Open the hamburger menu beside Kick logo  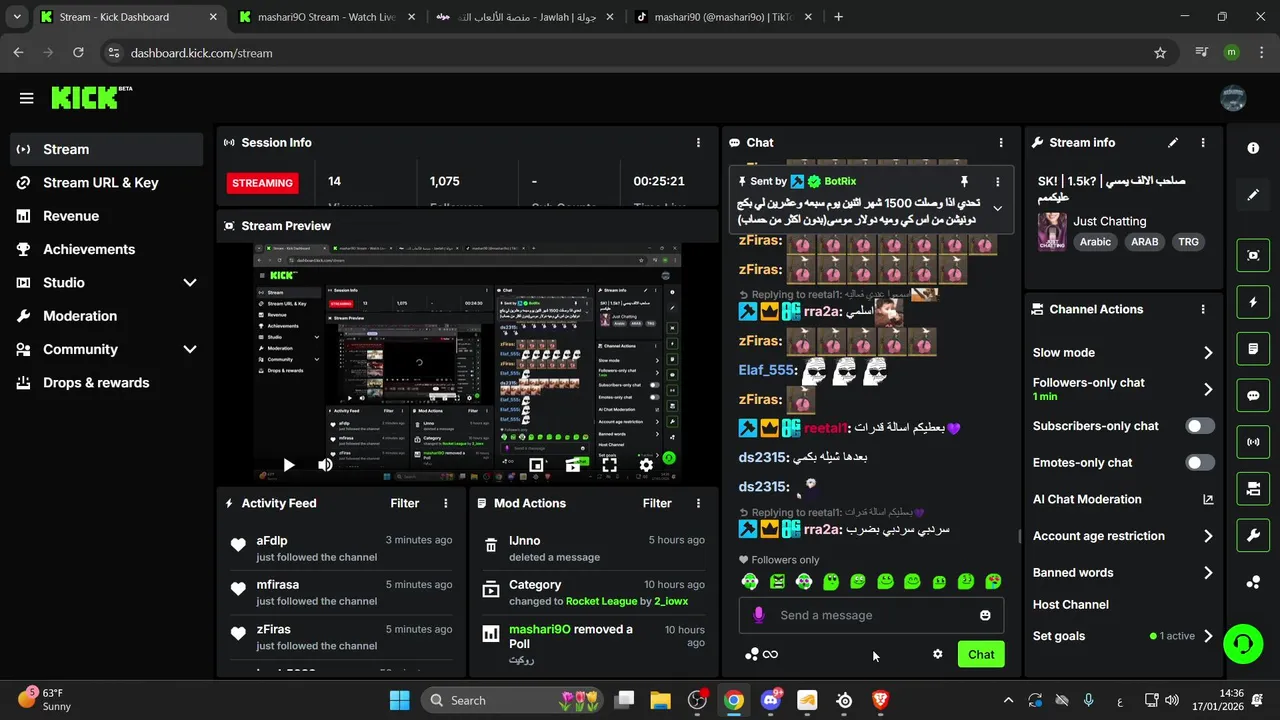coord(26,98)
